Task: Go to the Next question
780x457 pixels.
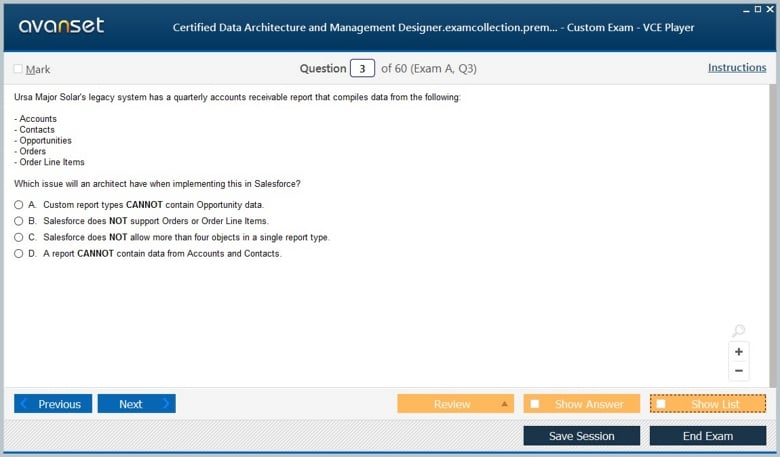Action: 136,404
